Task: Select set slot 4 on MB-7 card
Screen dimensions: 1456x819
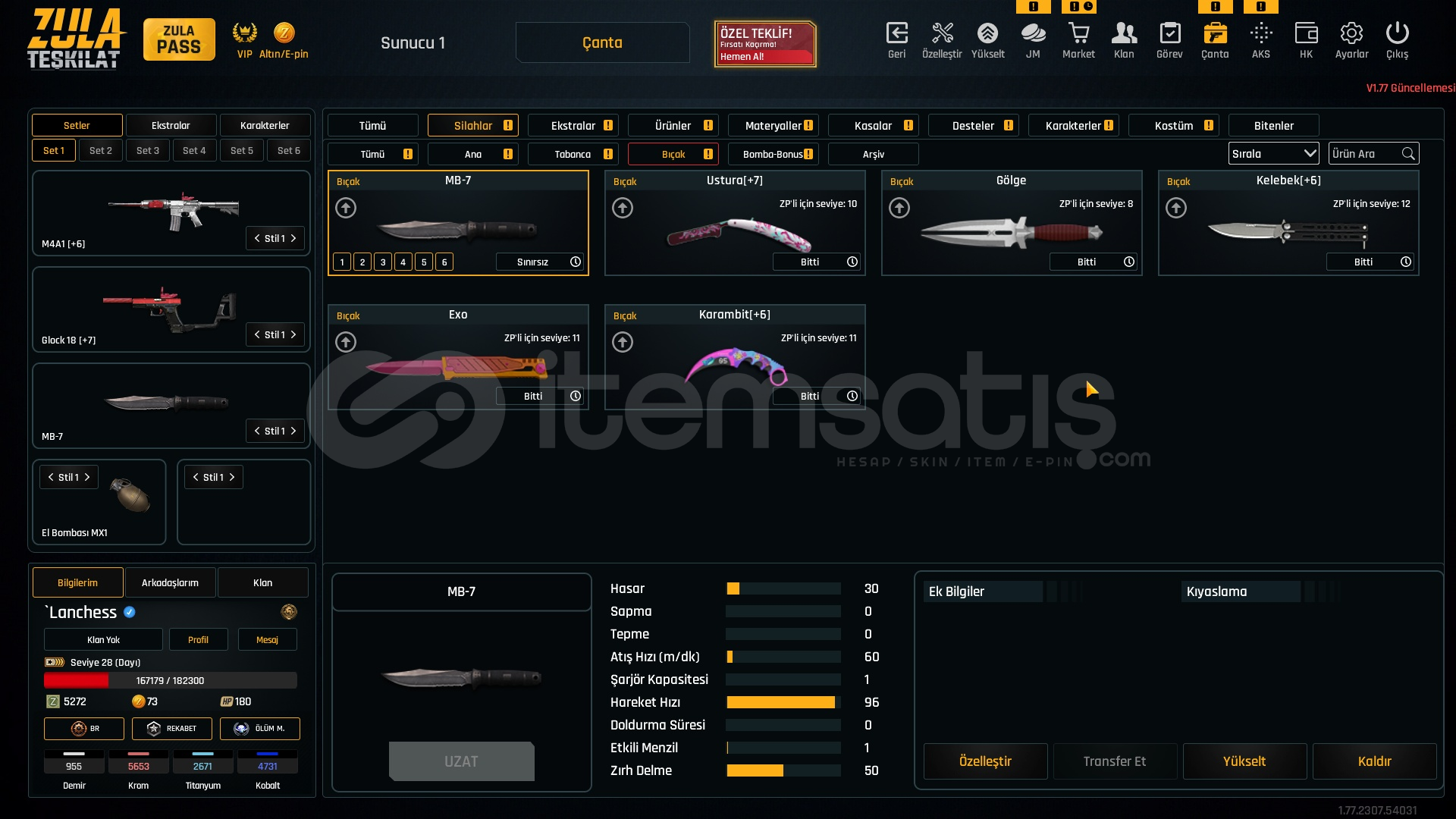Action: 403,262
